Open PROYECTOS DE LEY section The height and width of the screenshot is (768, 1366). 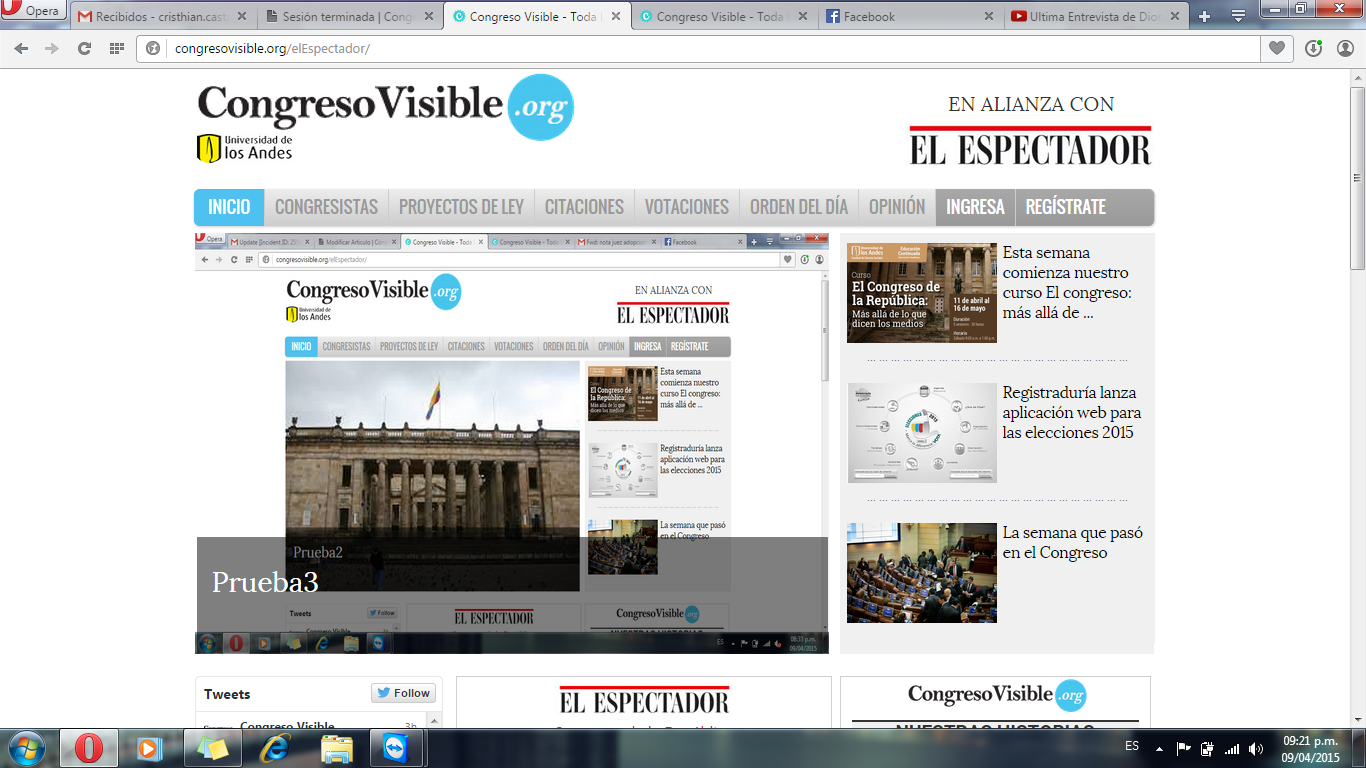(461, 207)
